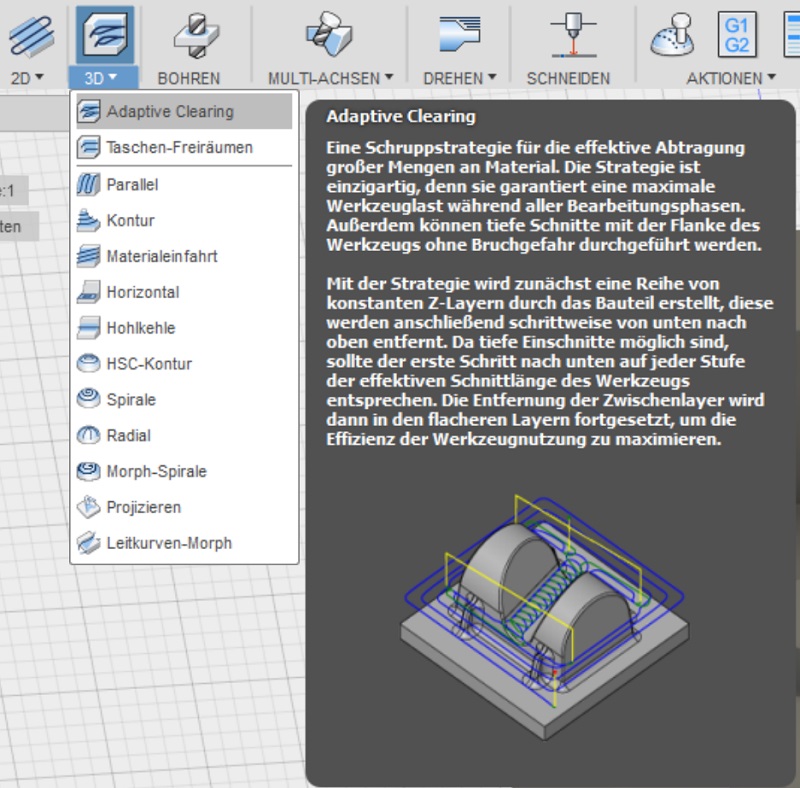Choose Parallel from the 3D menu
Viewport: 800px width, 788px height.
click(x=184, y=184)
